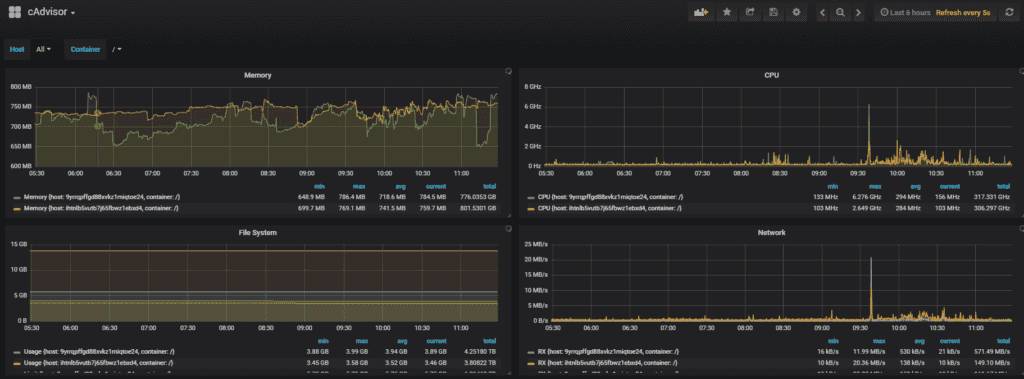
Task: Click Memory total value 801.5301 GB
Action: [479, 208]
